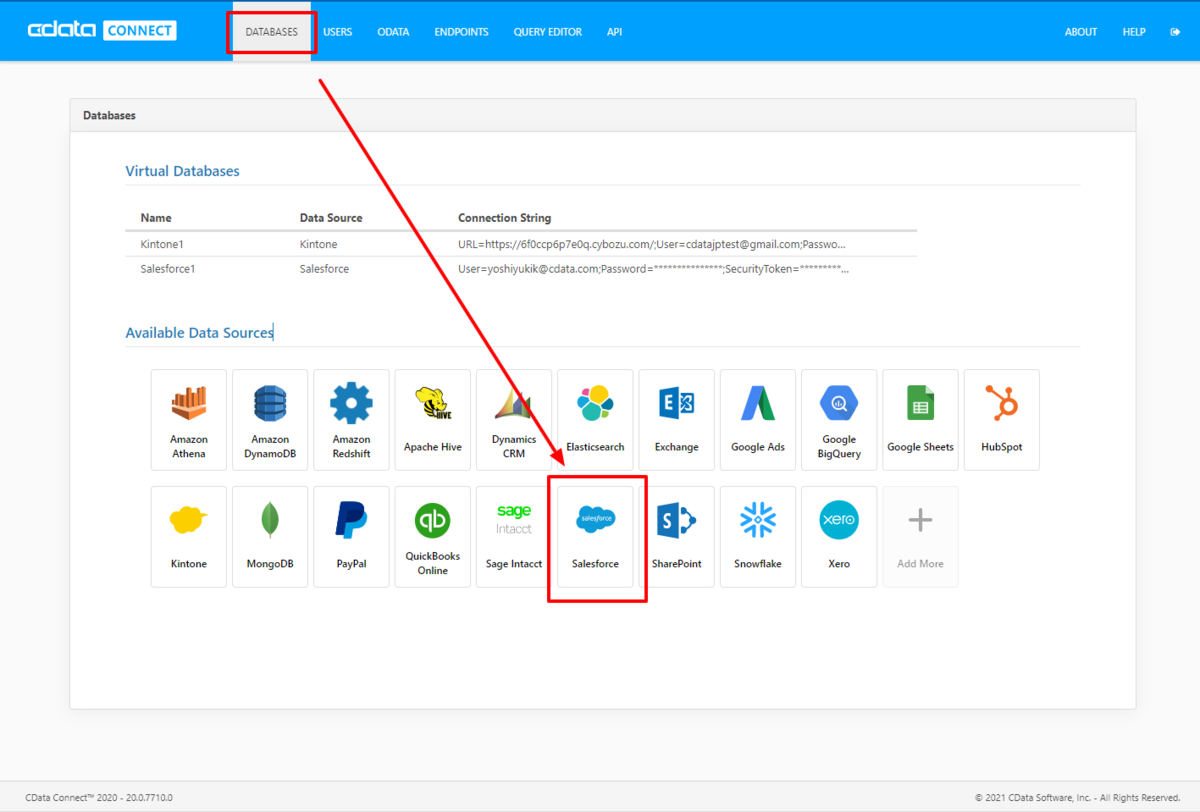Select the QuickBooks Online data source
The image size is (1200, 812).
pyautogui.click(x=433, y=537)
